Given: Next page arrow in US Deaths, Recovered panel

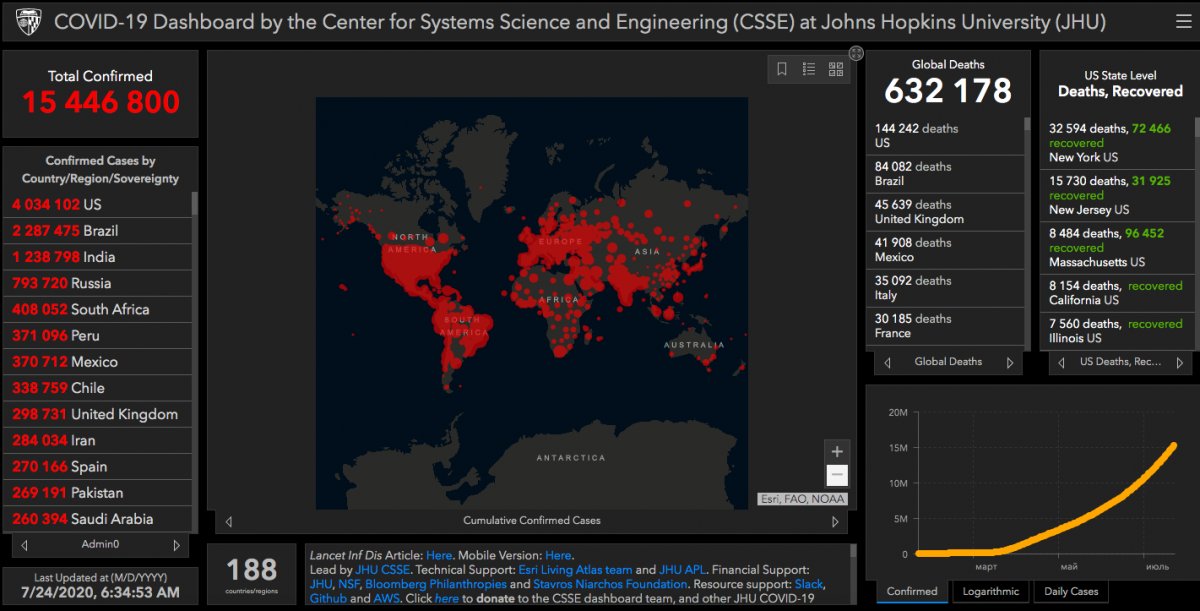Looking at the screenshot, I should 1181,362.
